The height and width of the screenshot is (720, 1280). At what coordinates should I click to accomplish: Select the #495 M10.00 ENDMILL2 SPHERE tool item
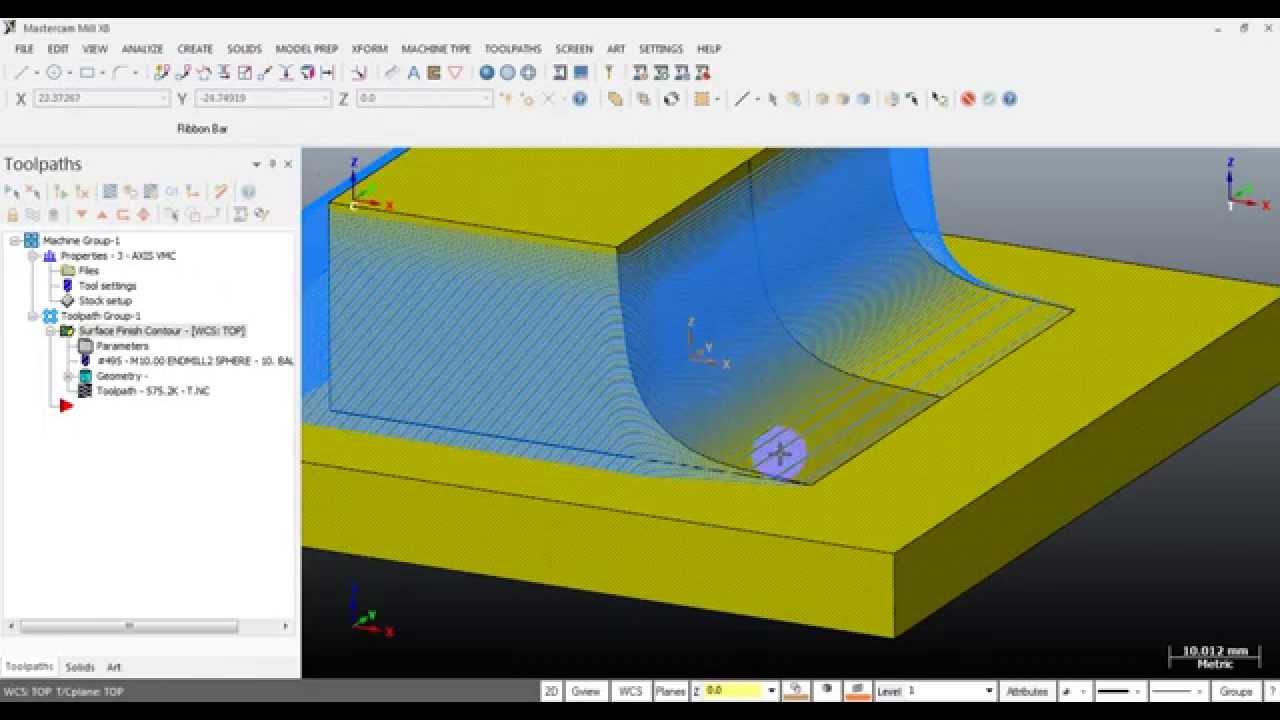pyautogui.click(x=195, y=361)
